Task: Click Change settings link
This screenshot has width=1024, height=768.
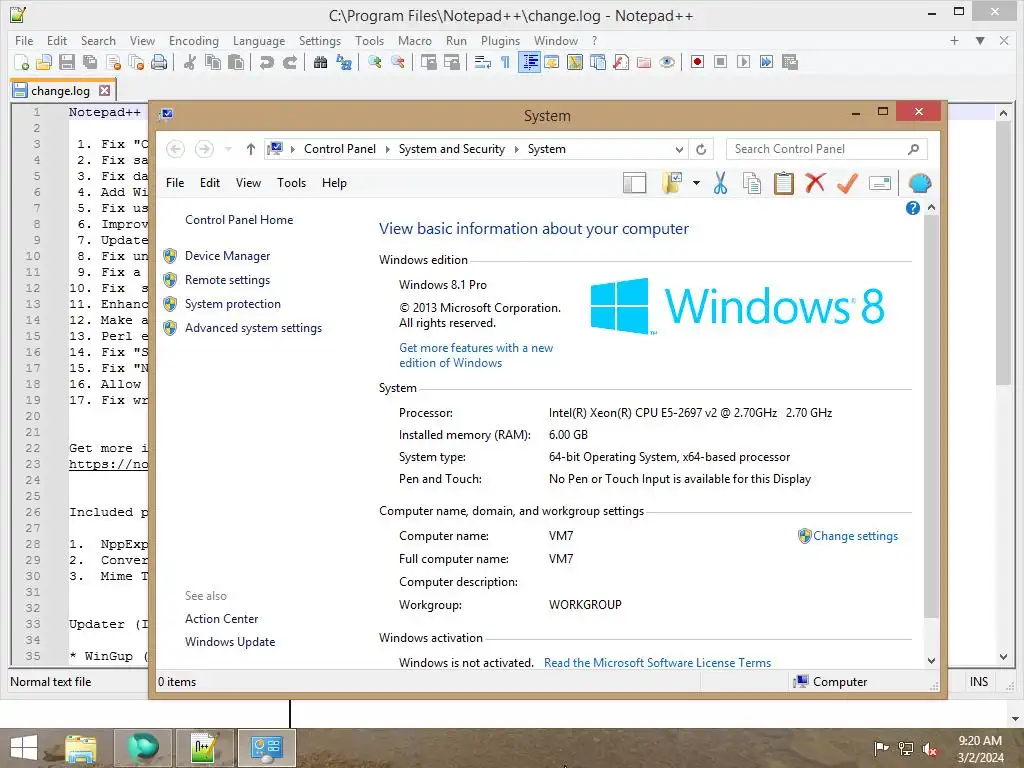Action: click(x=856, y=536)
